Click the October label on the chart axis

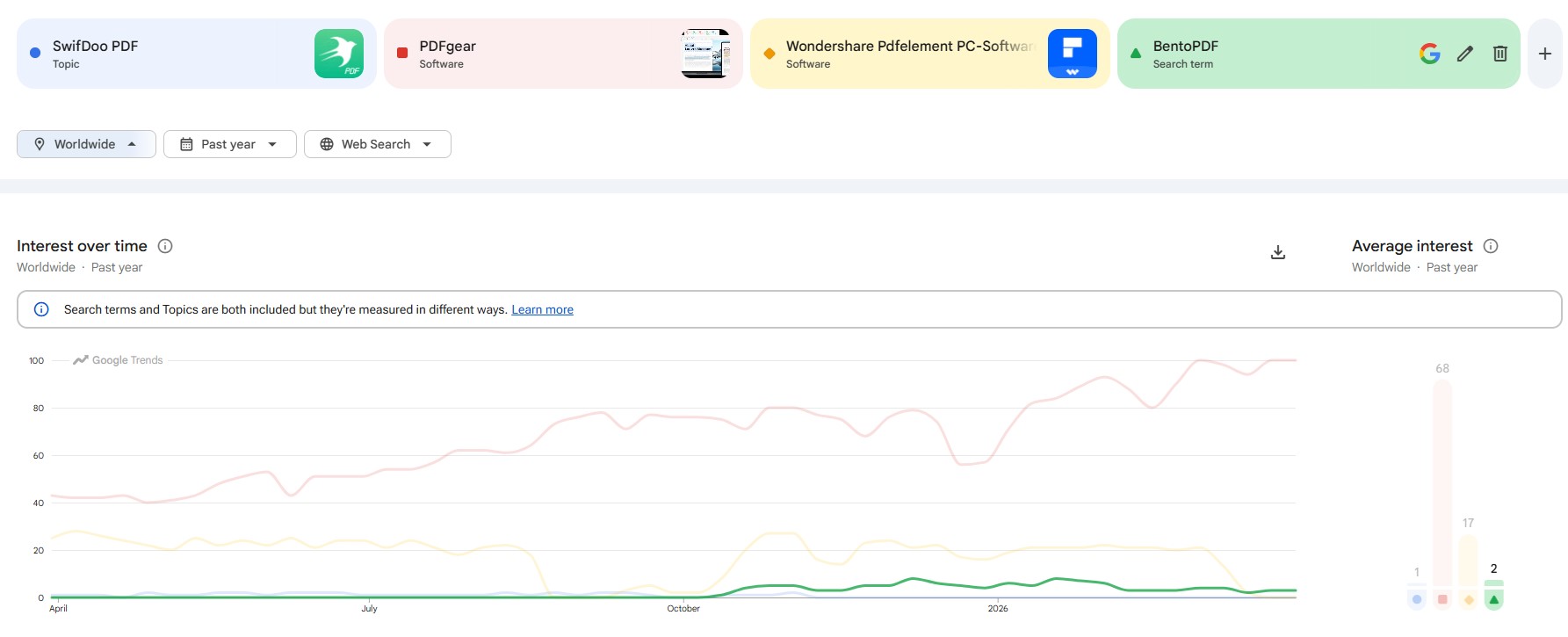(x=683, y=609)
